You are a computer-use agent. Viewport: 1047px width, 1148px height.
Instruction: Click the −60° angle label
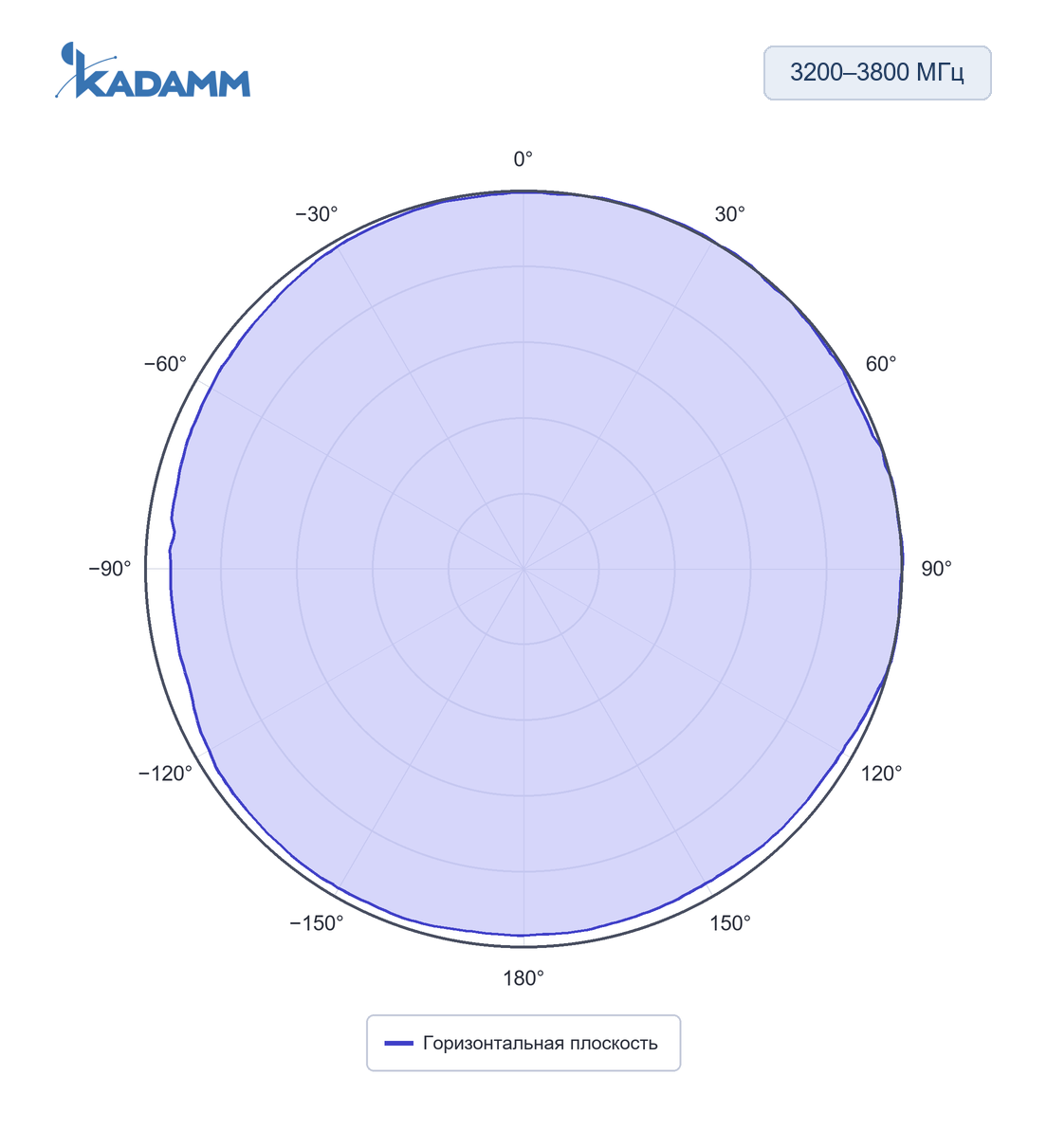[166, 364]
